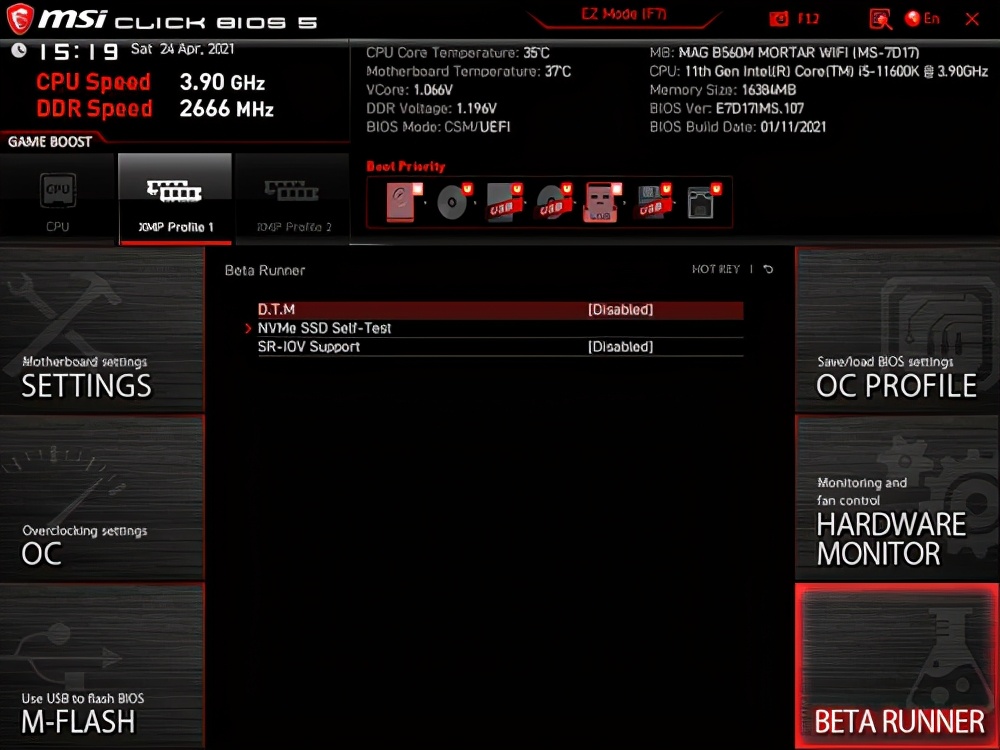Select the BETA RUNNER tile

click(897, 666)
